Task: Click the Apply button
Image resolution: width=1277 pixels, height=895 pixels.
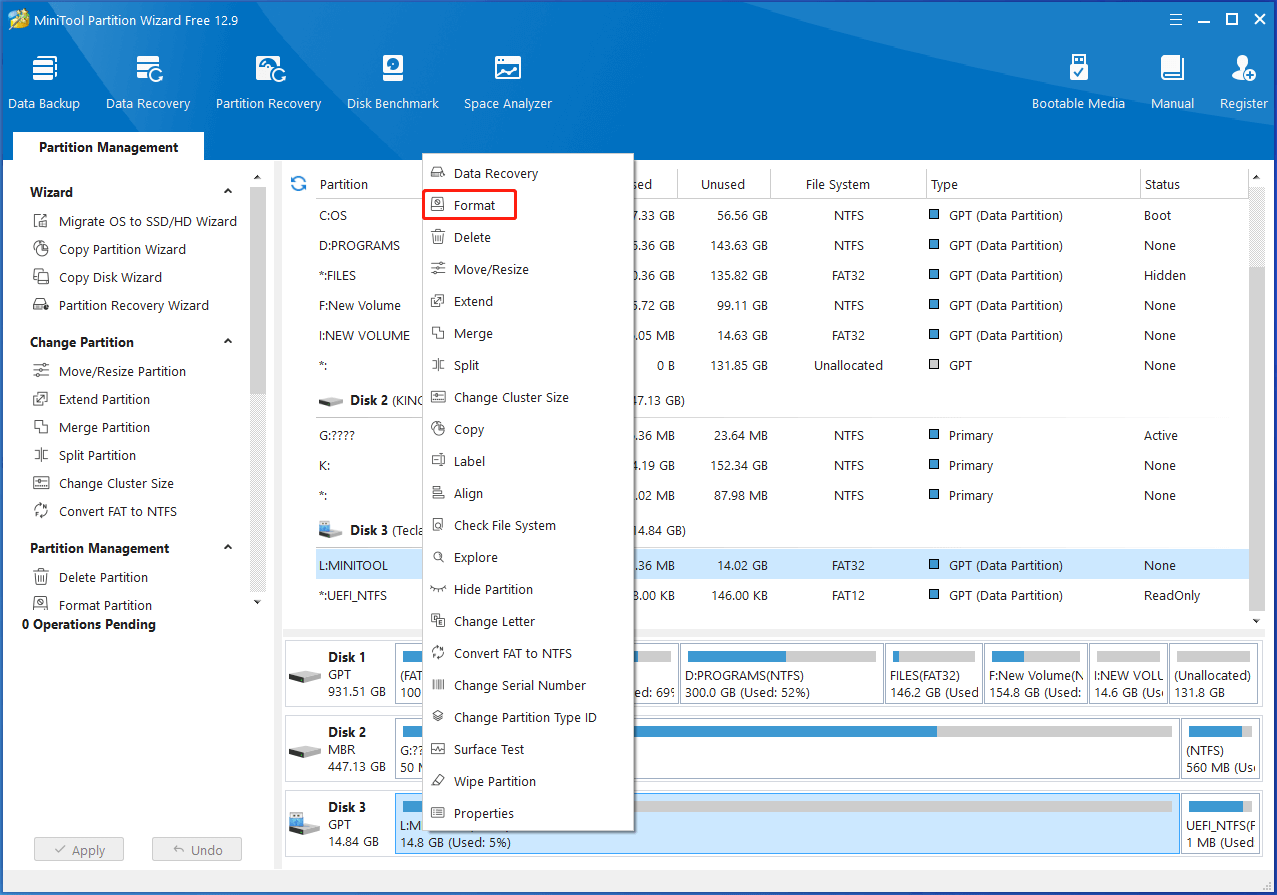Action: (x=78, y=850)
